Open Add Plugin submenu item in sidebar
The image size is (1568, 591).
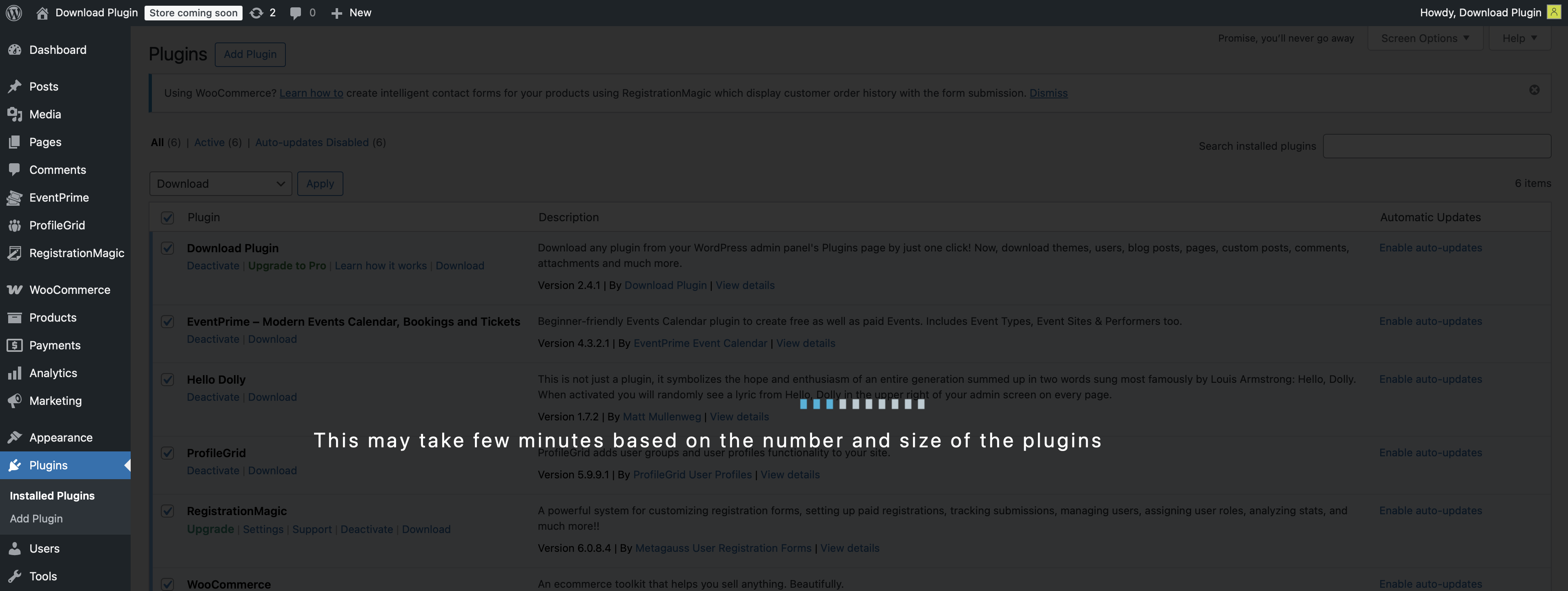point(36,519)
